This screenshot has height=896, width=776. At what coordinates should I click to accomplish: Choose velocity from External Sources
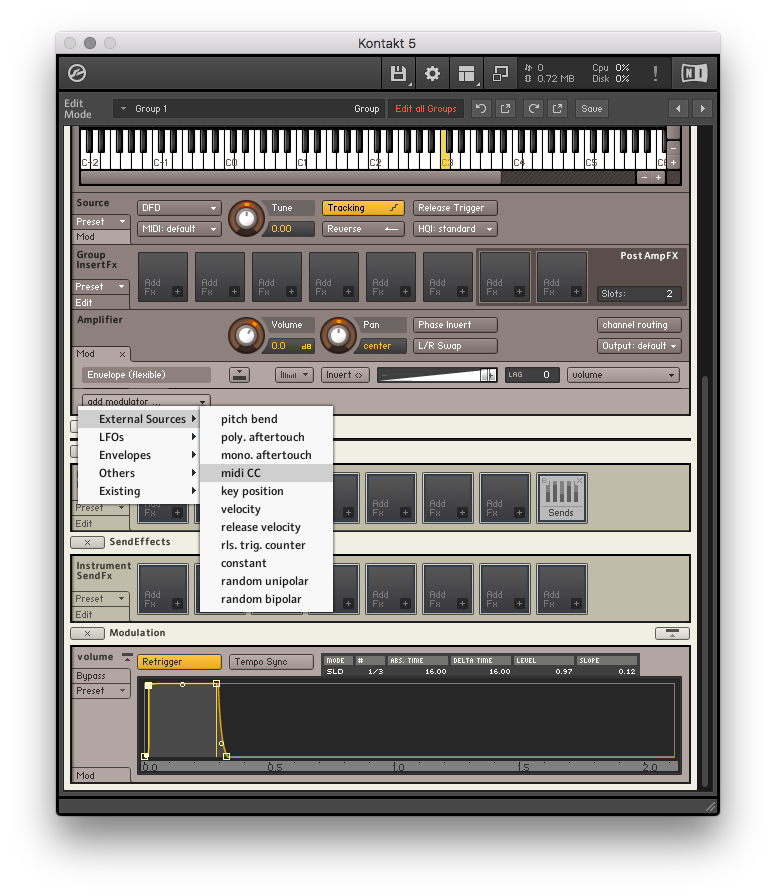tap(266, 509)
